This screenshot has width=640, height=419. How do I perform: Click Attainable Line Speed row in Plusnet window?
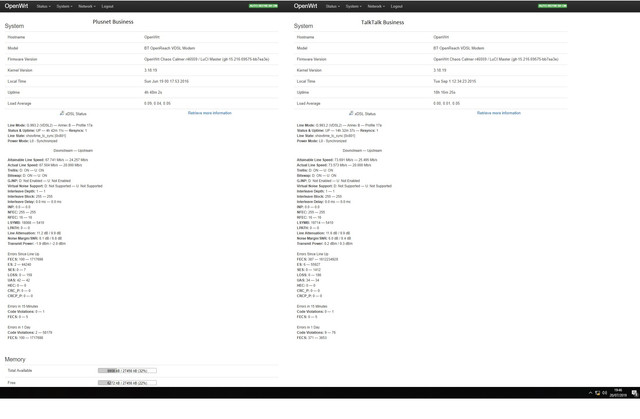pos(48,160)
